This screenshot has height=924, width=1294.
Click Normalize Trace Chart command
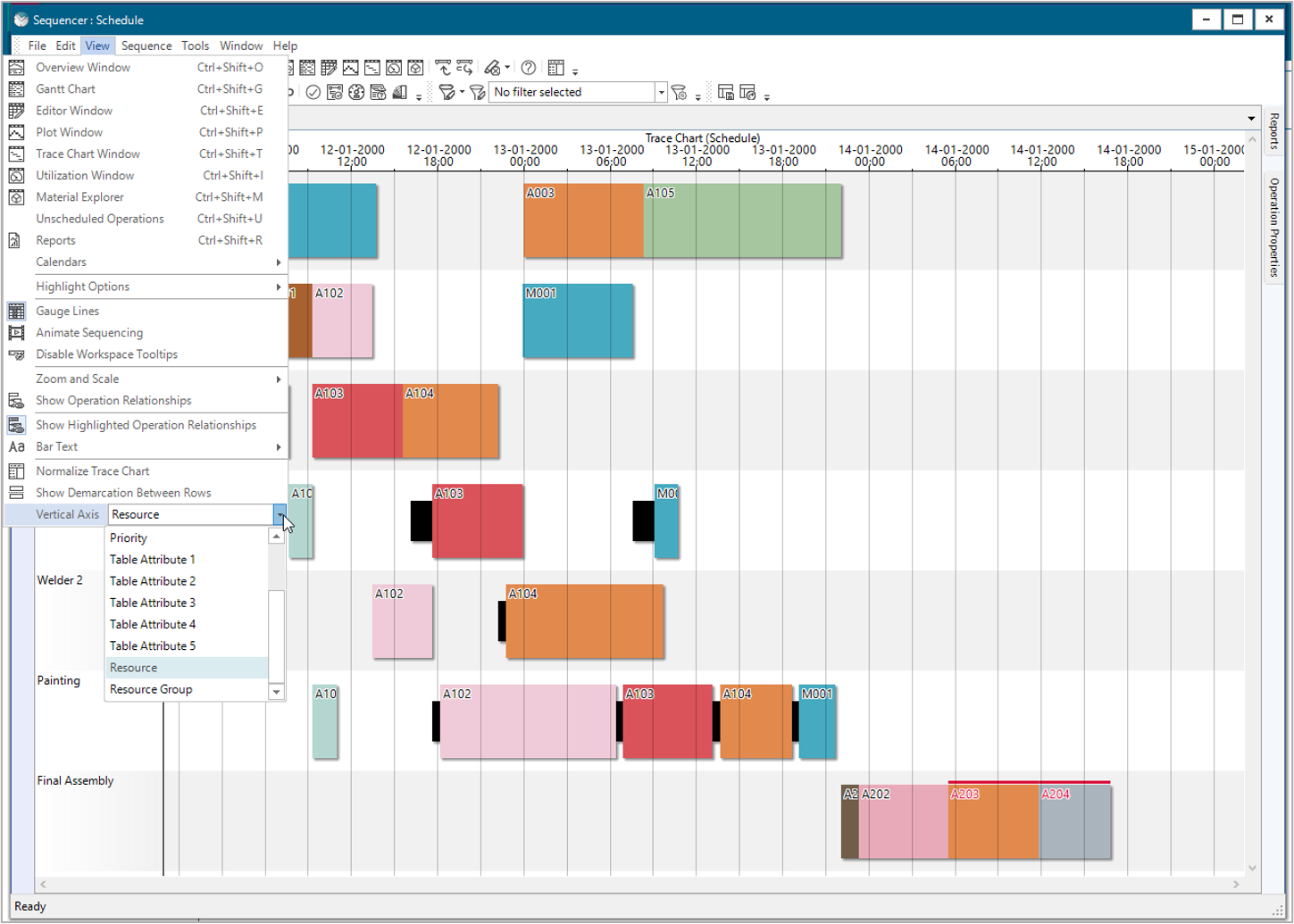point(91,470)
